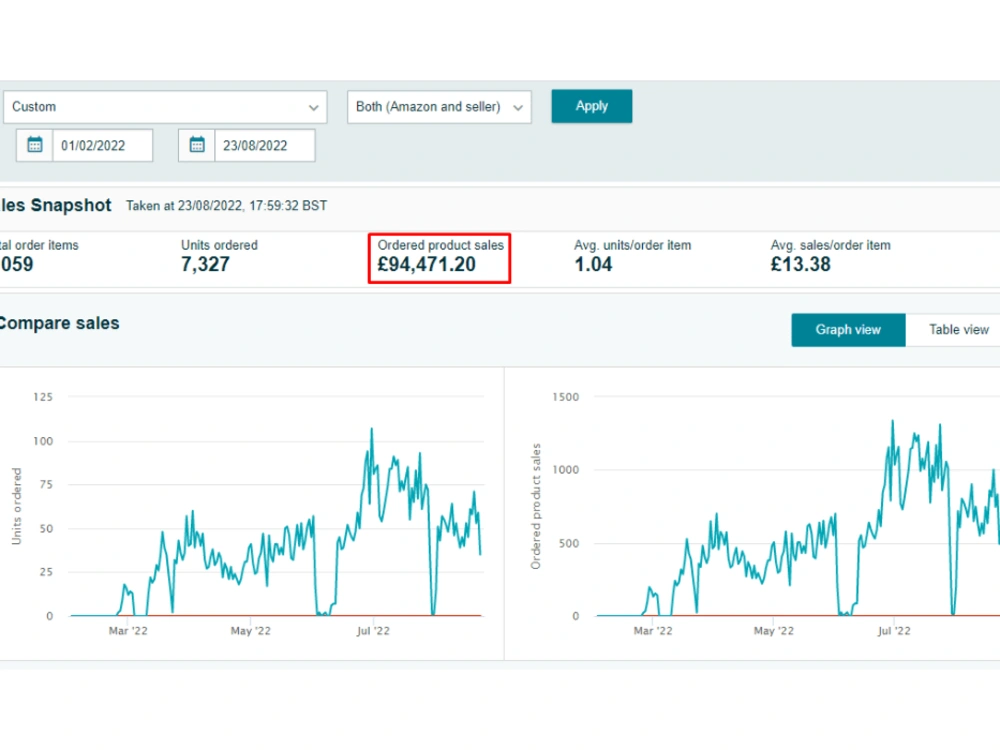Open the Both (Amazon and seller) dropdown
Viewport: 1000px width, 750px height.
[439, 107]
